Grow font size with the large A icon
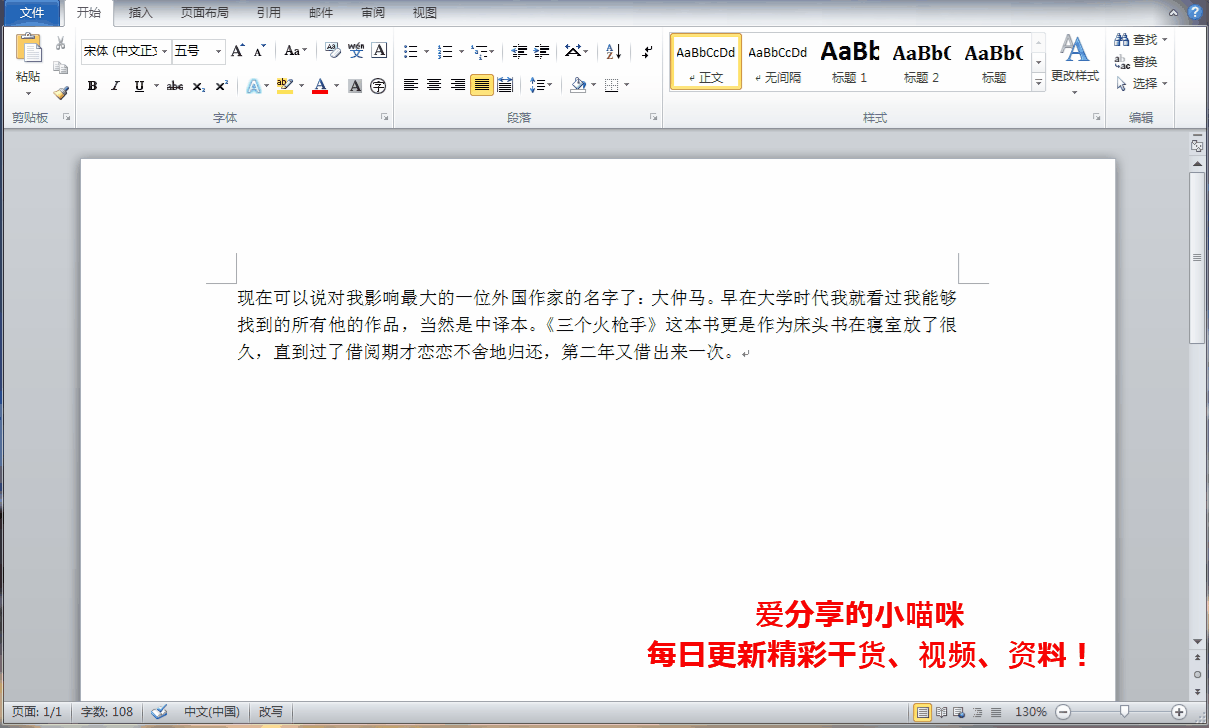 pyautogui.click(x=237, y=51)
